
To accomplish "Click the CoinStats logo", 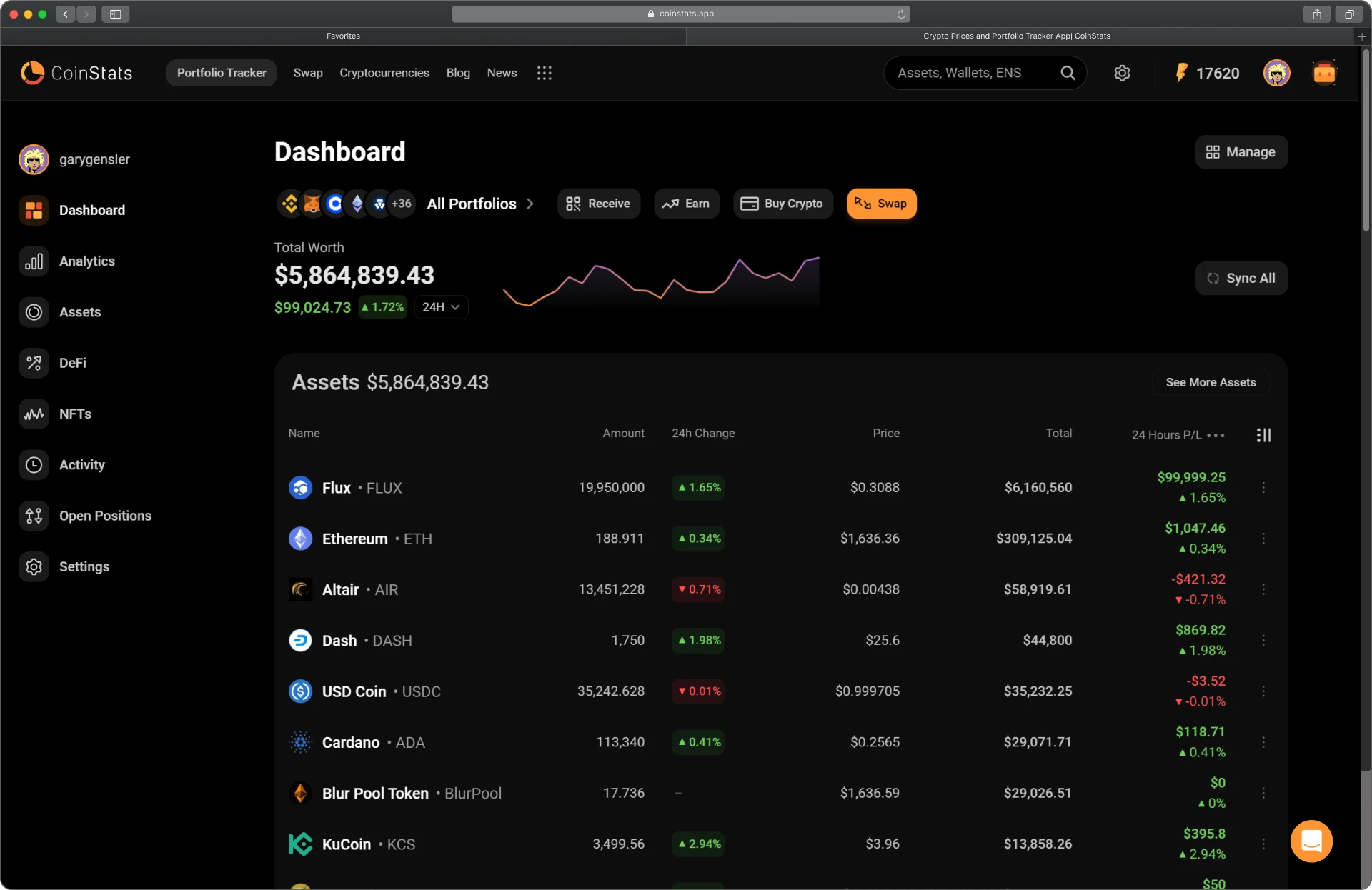I will point(76,73).
